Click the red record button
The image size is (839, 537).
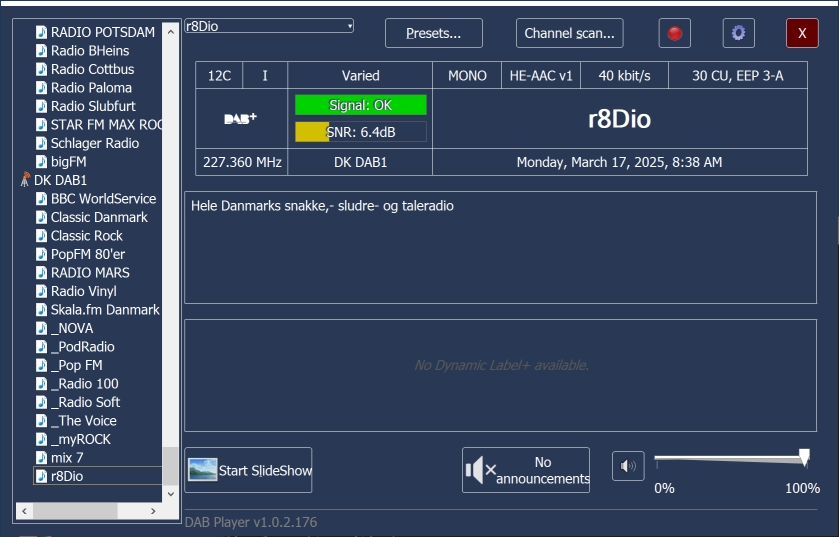pos(674,33)
